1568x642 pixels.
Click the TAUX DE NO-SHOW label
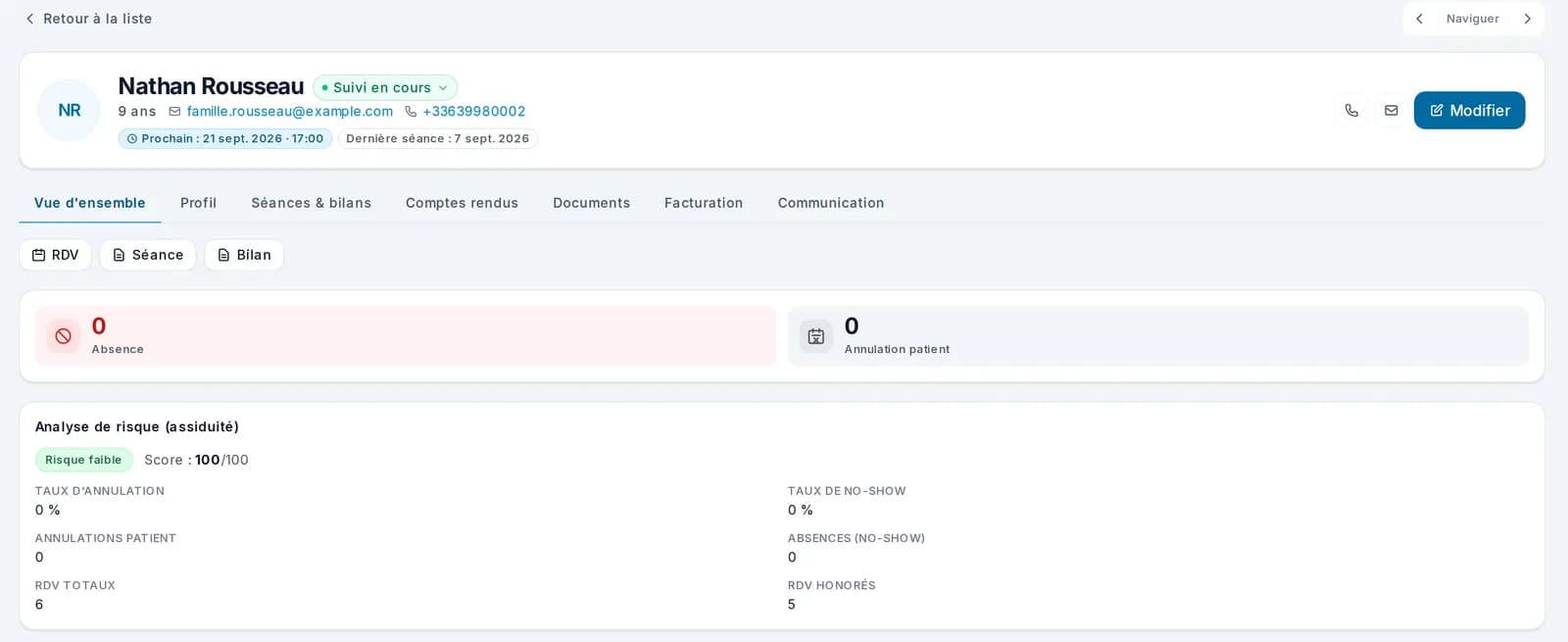point(847,491)
